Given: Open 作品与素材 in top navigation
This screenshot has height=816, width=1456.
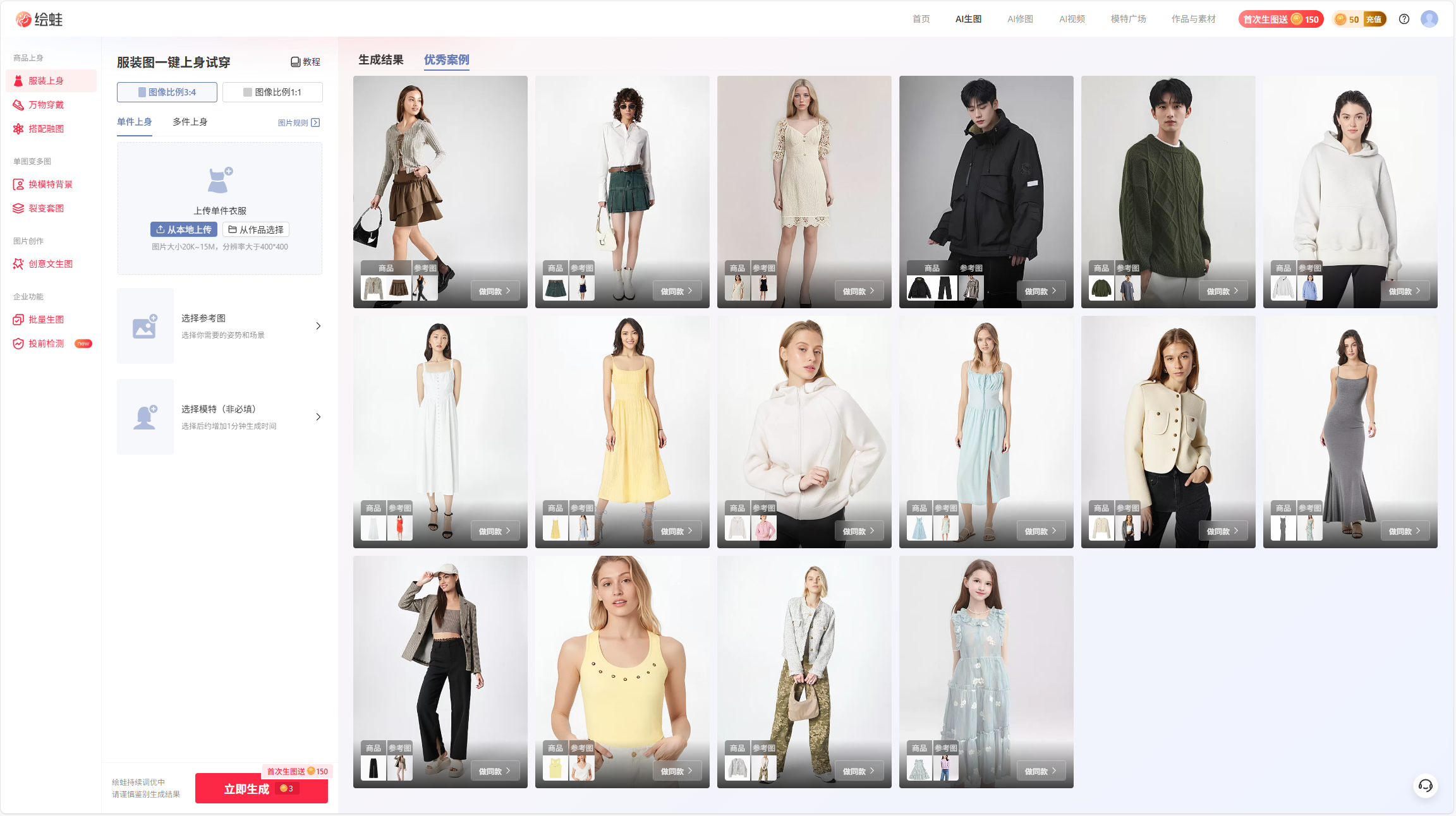Looking at the screenshot, I should coord(1194,19).
